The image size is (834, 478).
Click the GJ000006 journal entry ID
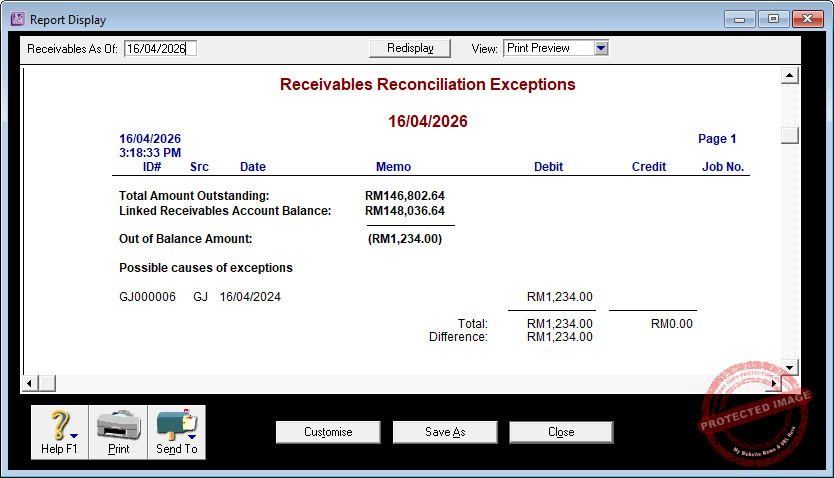pyautogui.click(x=147, y=297)
